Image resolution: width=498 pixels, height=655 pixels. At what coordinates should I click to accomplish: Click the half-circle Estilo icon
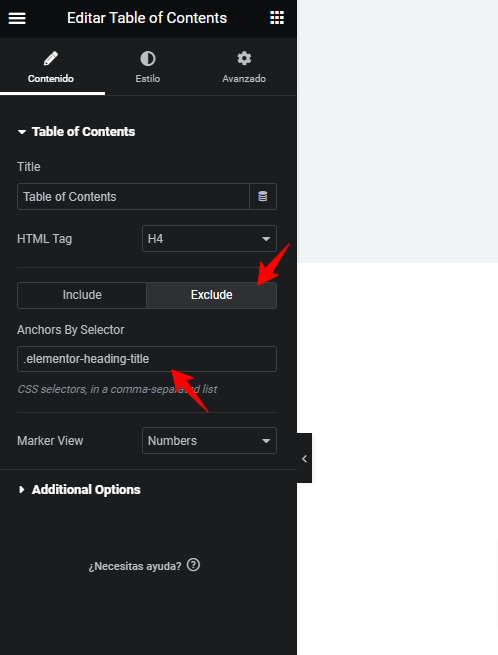pos(147,58)
